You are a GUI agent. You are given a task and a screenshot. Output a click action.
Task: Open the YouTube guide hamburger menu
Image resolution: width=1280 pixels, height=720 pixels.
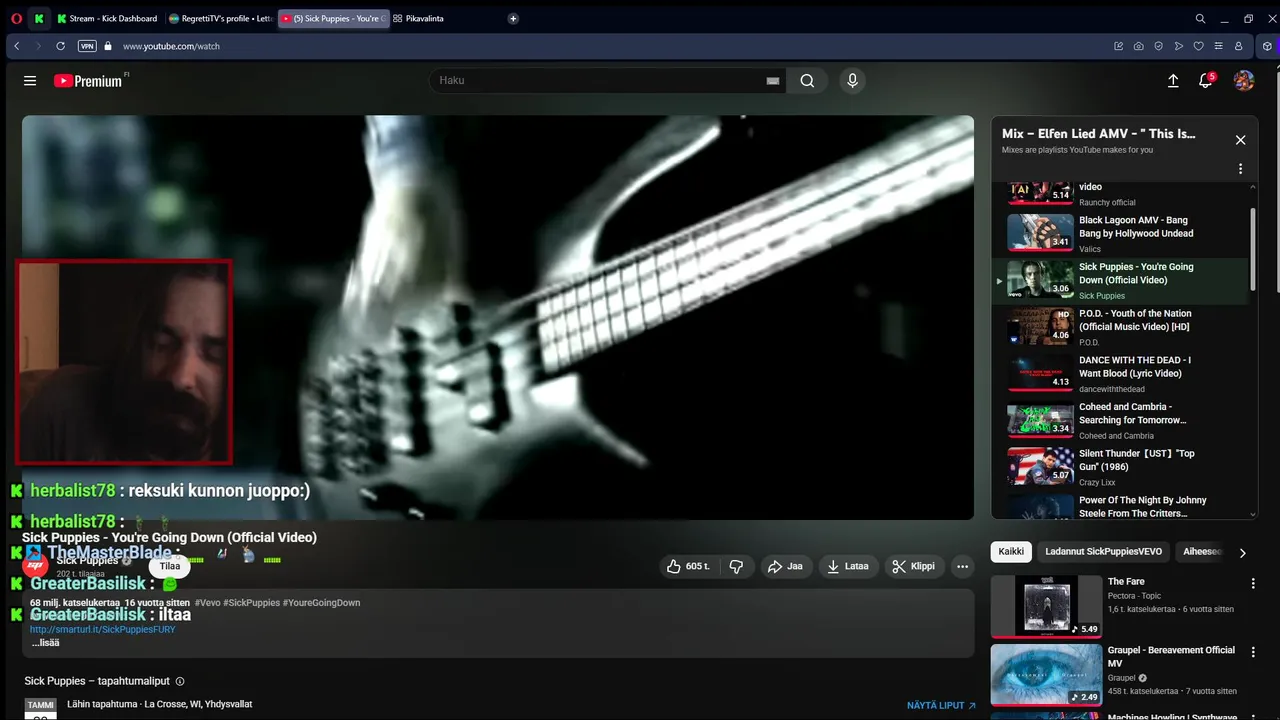(x=30, y=81)
